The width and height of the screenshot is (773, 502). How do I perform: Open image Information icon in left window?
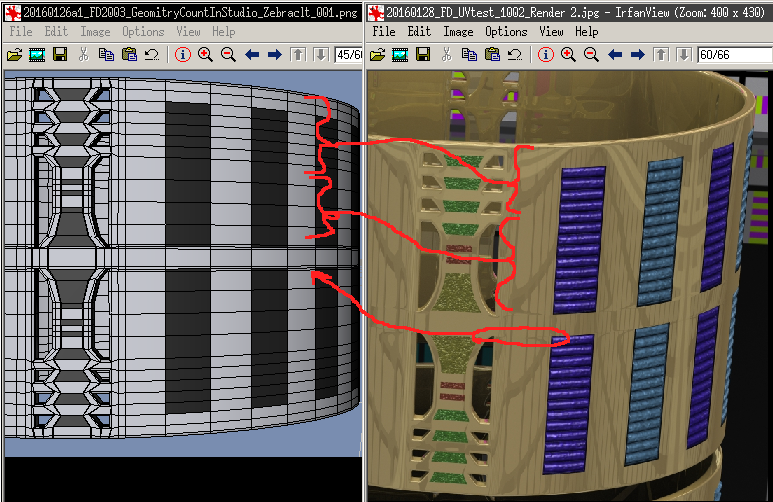(182, 54)
